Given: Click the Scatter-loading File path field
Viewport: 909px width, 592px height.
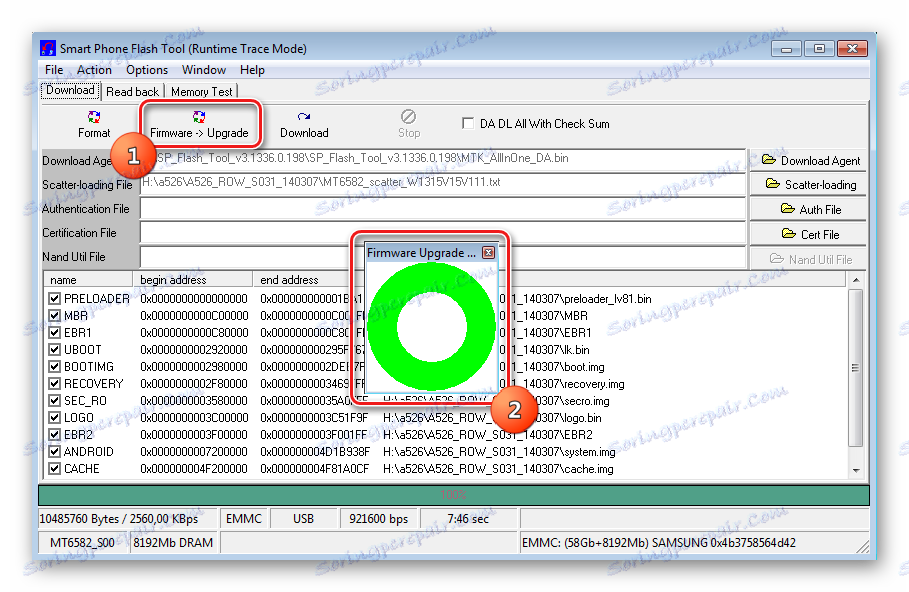Looking at the screenshot, I should click(443, 183).
